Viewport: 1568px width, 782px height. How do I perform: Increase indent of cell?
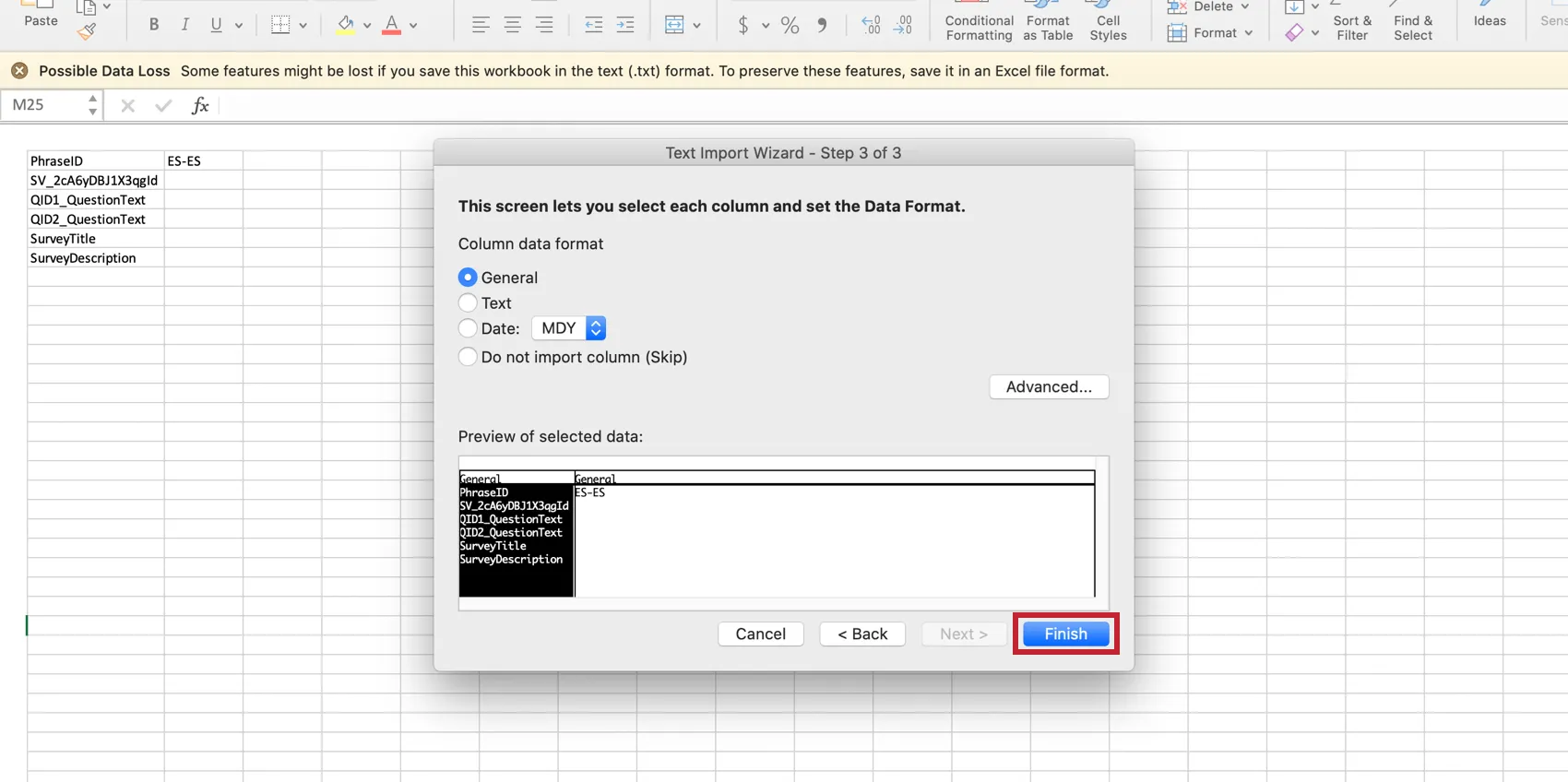click(625, 26)
